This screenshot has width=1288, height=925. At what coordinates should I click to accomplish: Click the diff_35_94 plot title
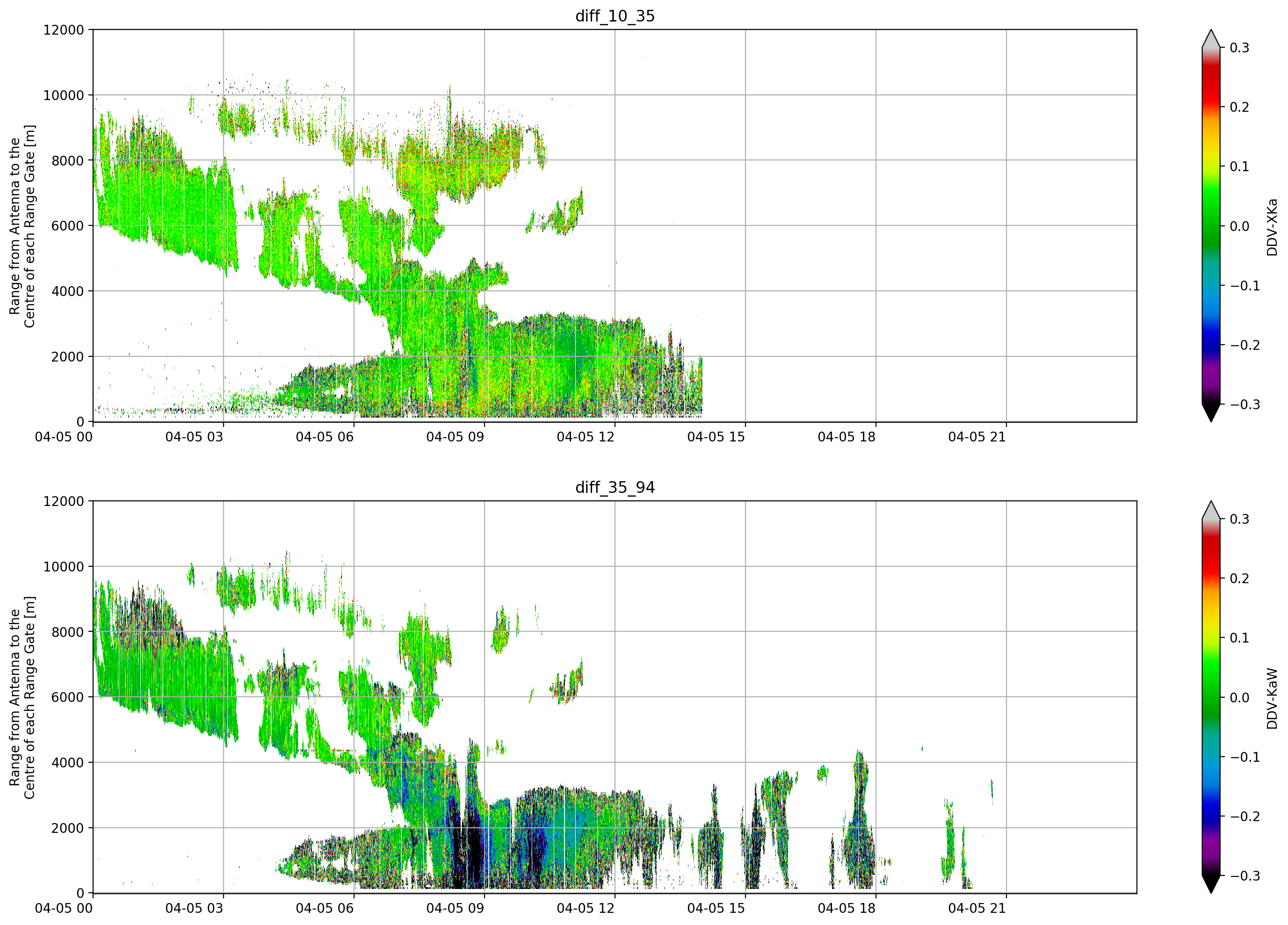pos(615,487)
